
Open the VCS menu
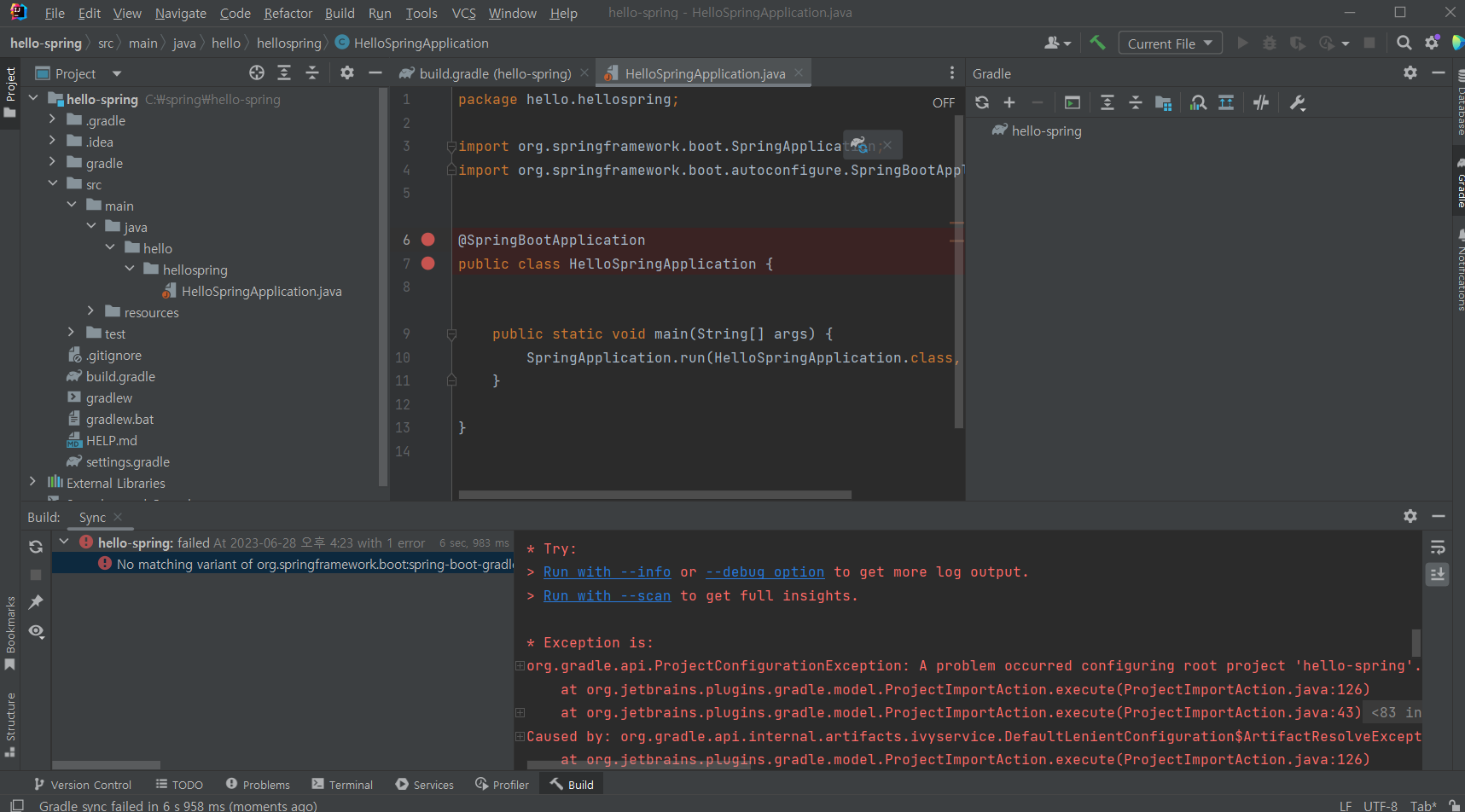click(x=464, y=13)
